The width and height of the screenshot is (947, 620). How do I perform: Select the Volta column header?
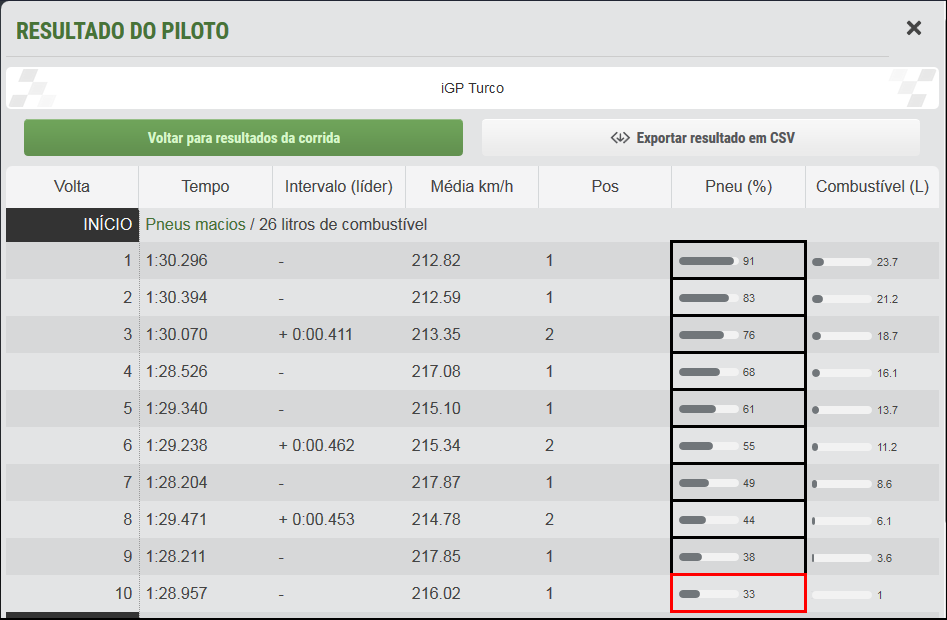coord(72,187)
